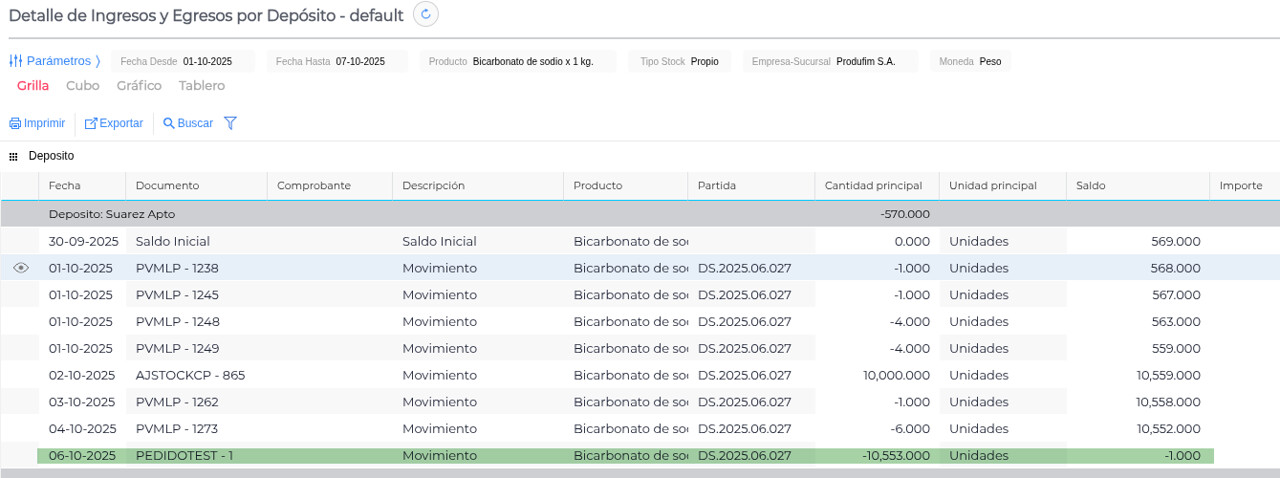Click the grid grouping icon beside Deposito
Viewport: 1280px width, 478px height.
pos(14,157)
